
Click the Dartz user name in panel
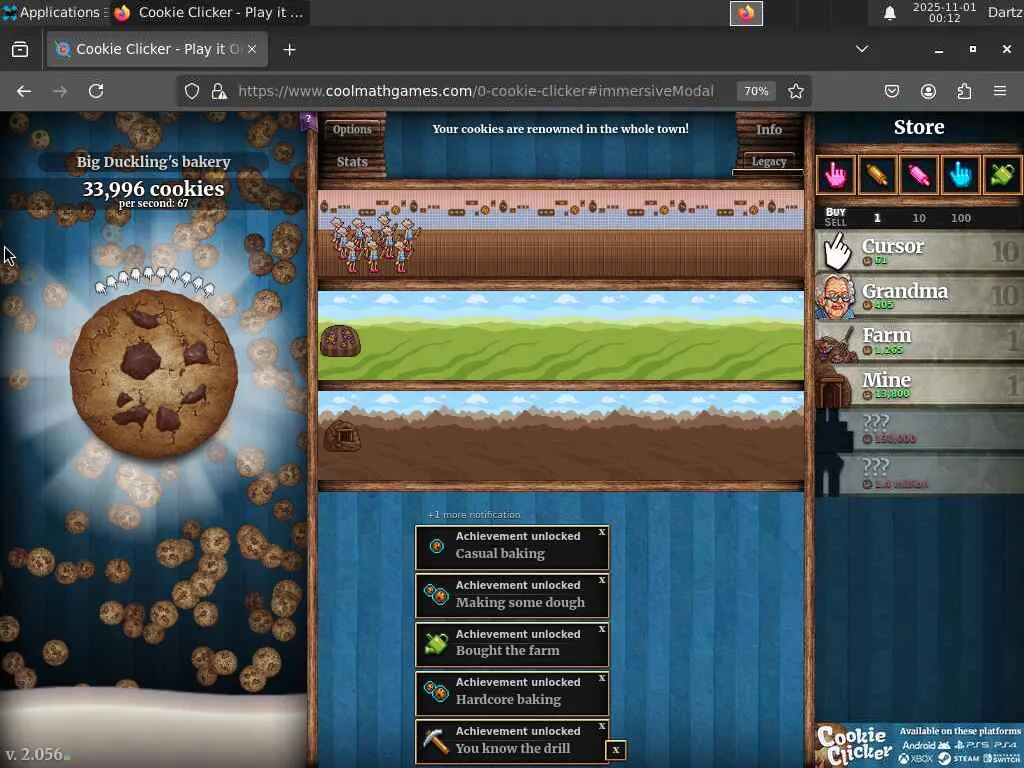tap(1004, 12)
